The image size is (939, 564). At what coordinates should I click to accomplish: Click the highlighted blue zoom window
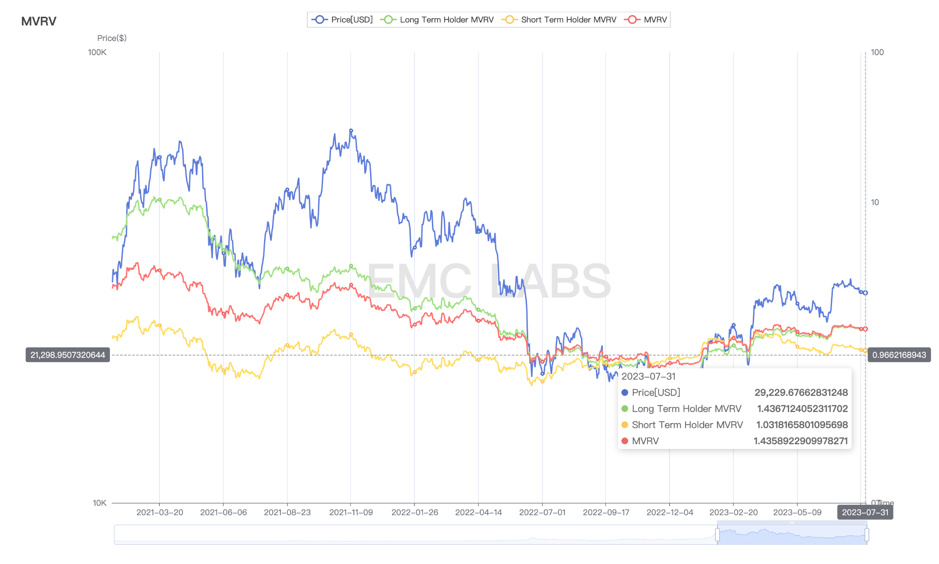[x=792, y=535]
